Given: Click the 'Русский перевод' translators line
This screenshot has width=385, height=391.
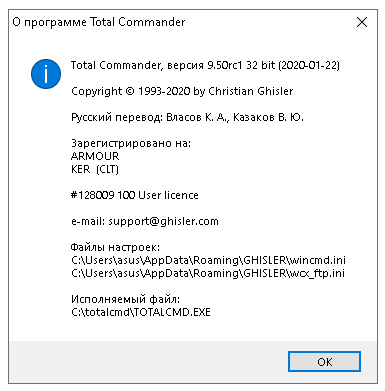Looking at the screenshot, I should [187, 117].
